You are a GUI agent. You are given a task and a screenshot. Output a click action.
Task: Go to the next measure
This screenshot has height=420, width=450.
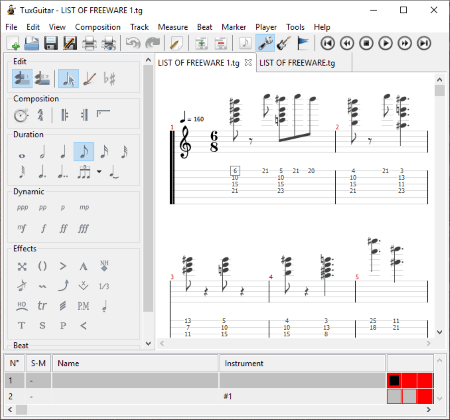pyautogui.click(x=405, y=43)
